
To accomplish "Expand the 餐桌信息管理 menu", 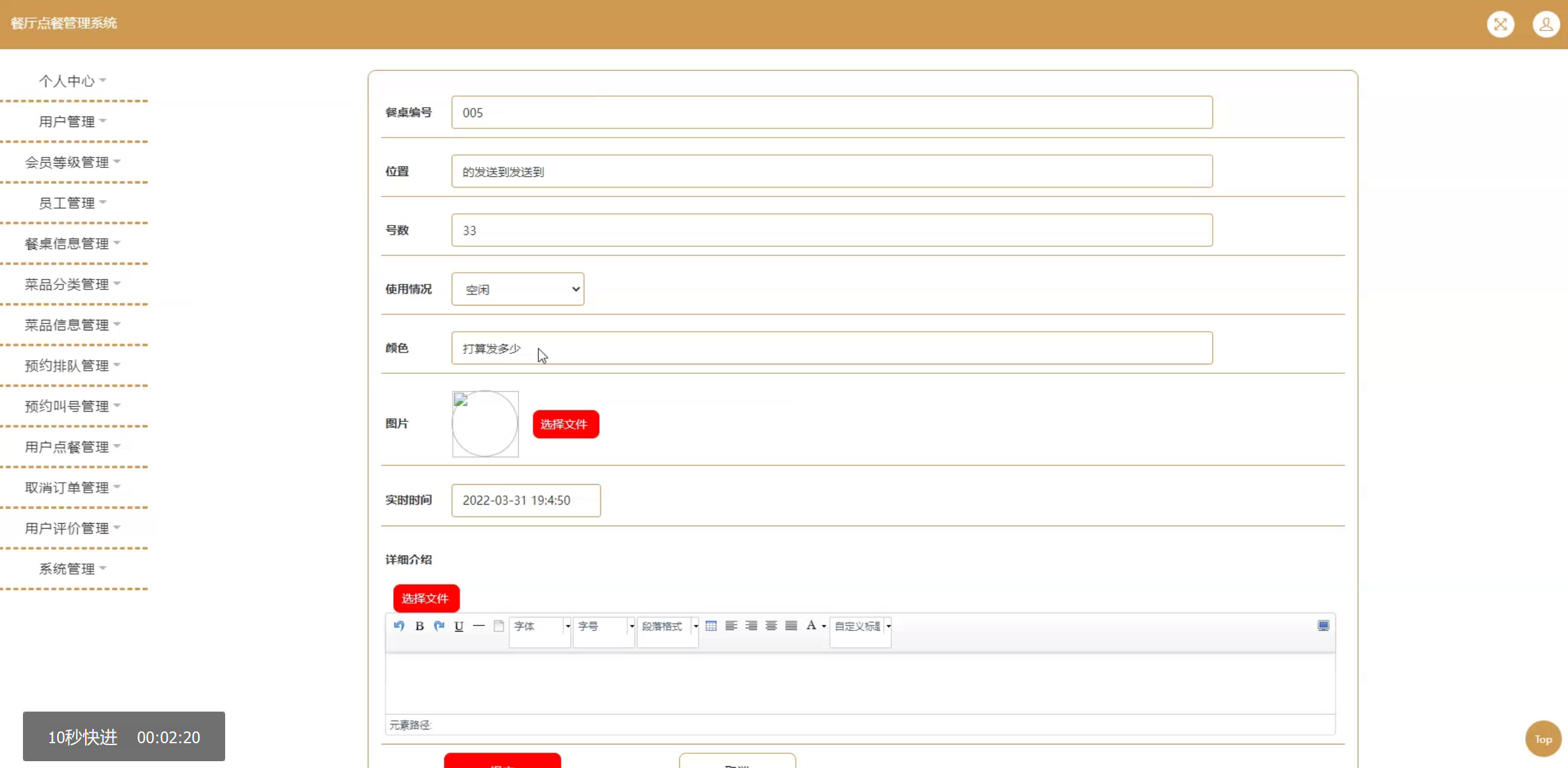I will pyautogui.click(x=73, y=244).
